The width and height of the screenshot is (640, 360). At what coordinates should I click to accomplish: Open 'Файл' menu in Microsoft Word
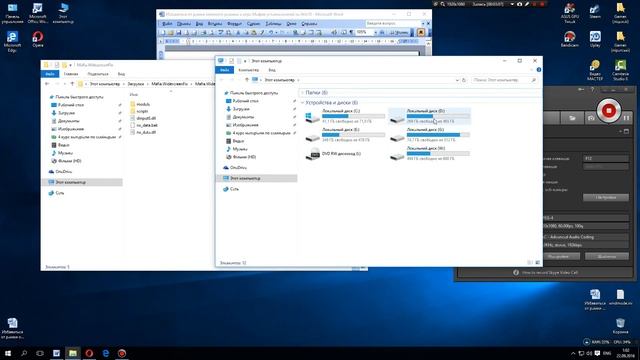(167, 24)
